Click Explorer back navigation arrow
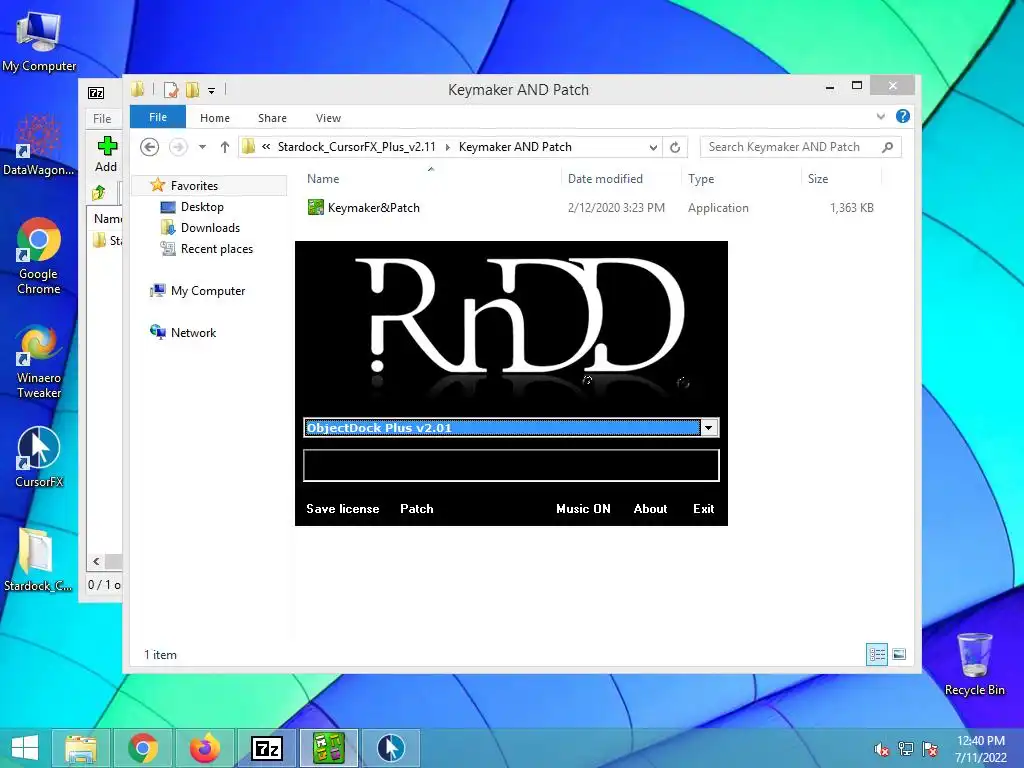The height and width of the screenshot is (768, 1024). 150,147
